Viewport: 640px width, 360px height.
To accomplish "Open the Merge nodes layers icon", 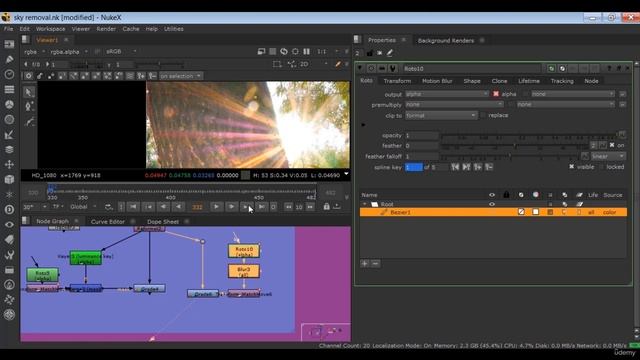I will click(9, 149).
